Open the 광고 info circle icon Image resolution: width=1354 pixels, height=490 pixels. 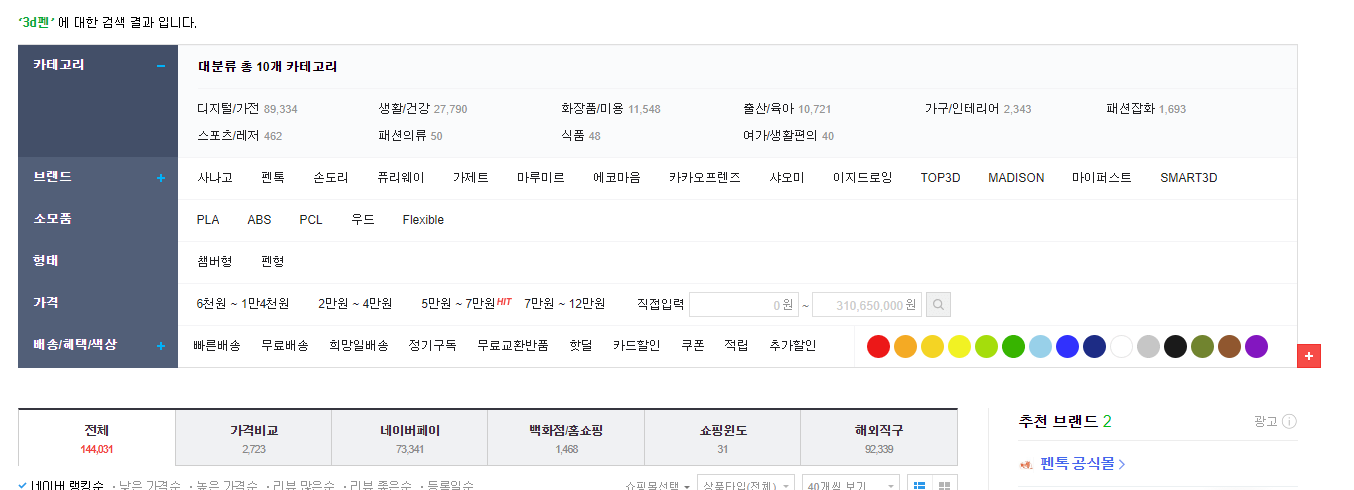(x=1290, y=421)
